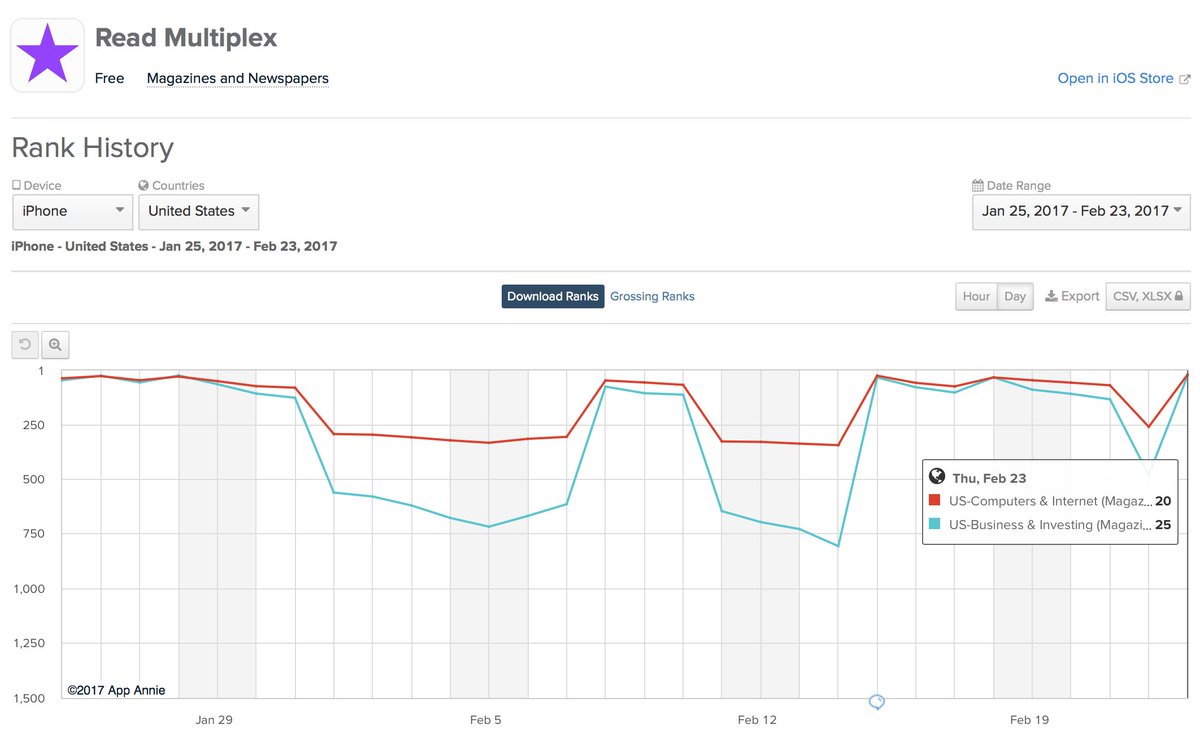The height and width of the screenshot is (742, 1200).
Task: Switch to Grossing Ranks tab
Action: (652, 296)
